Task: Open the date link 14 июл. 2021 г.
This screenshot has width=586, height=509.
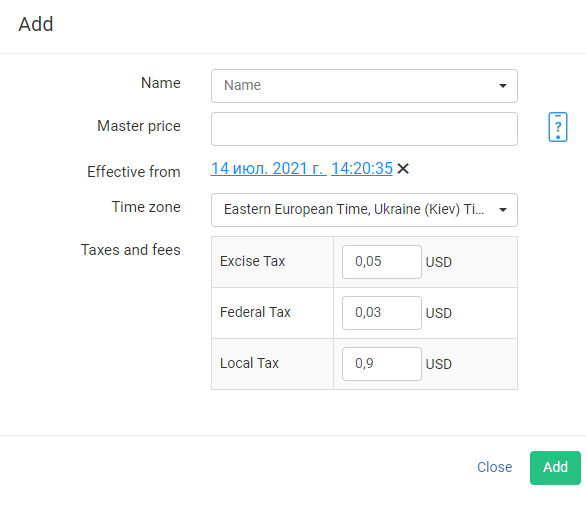Action: tap(268, 169)
